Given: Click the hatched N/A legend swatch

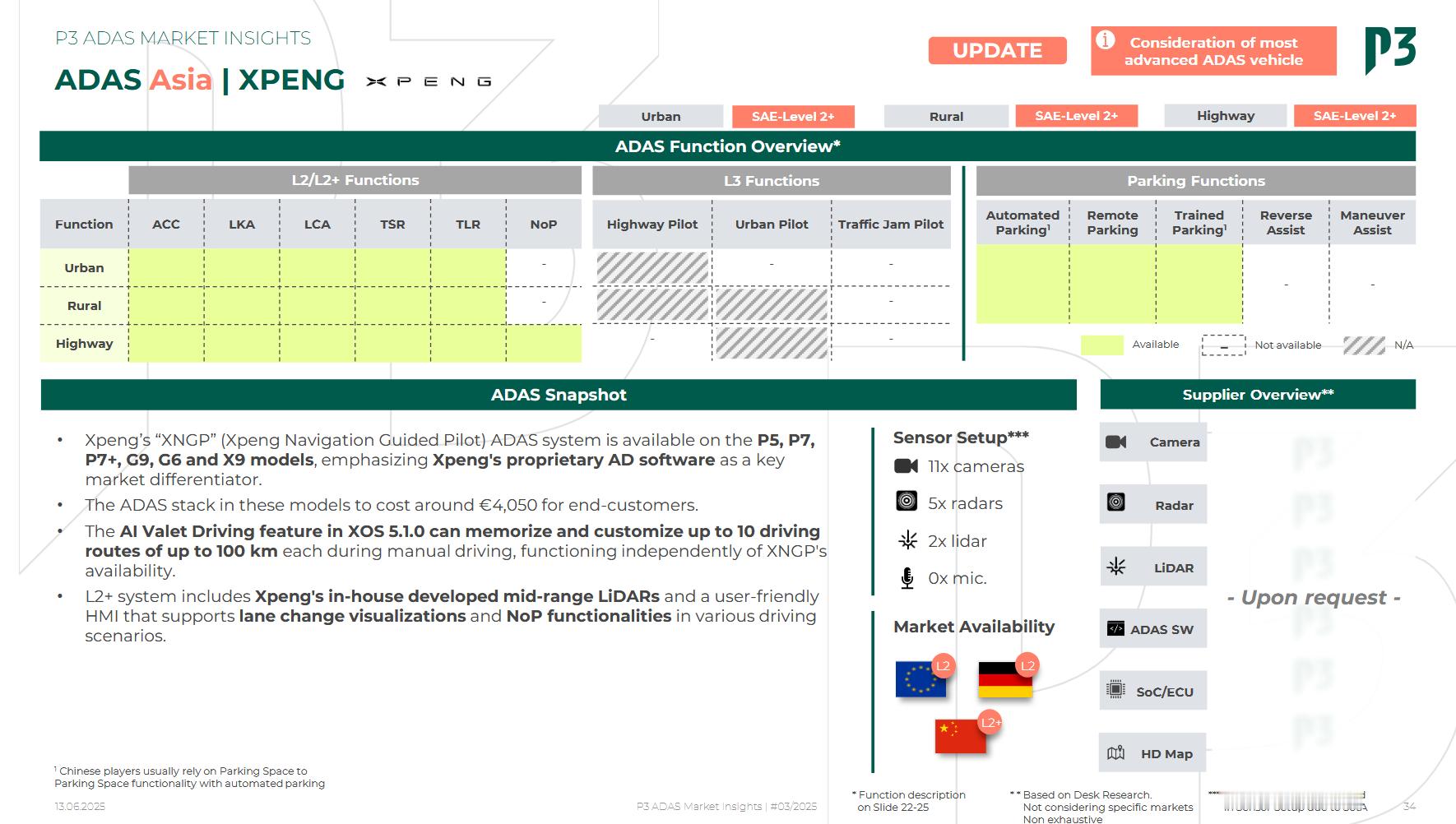Looking at the screenshot, I should coord(1364,345).
